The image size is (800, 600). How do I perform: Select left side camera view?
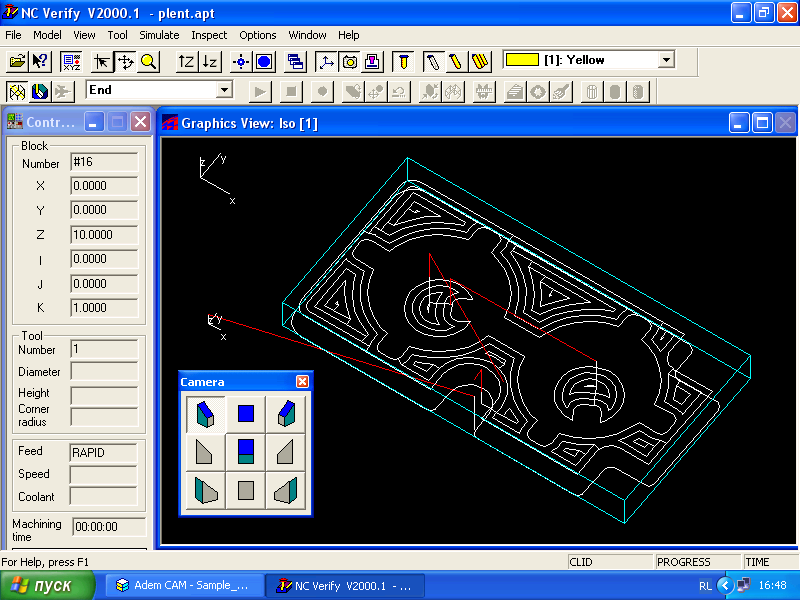click(206, 452)
